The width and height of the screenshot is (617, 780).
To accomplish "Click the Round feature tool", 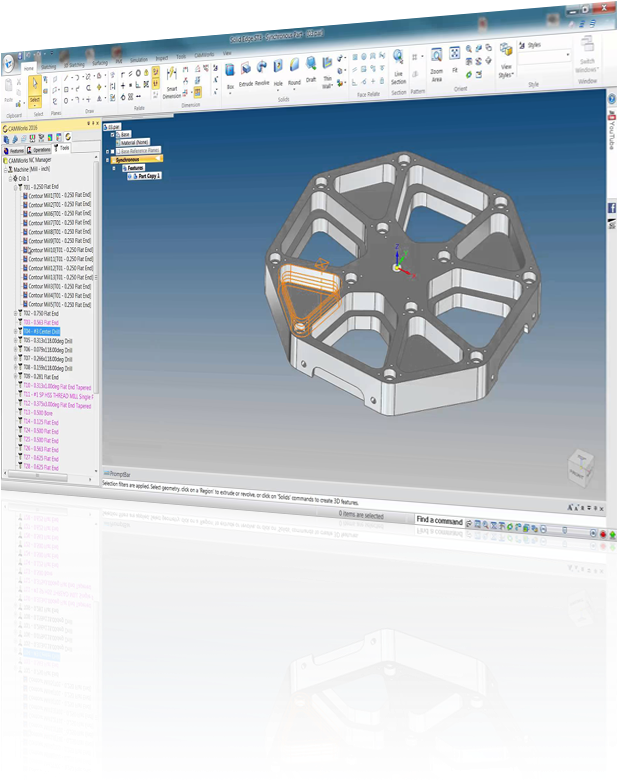I will coord(294,71).
